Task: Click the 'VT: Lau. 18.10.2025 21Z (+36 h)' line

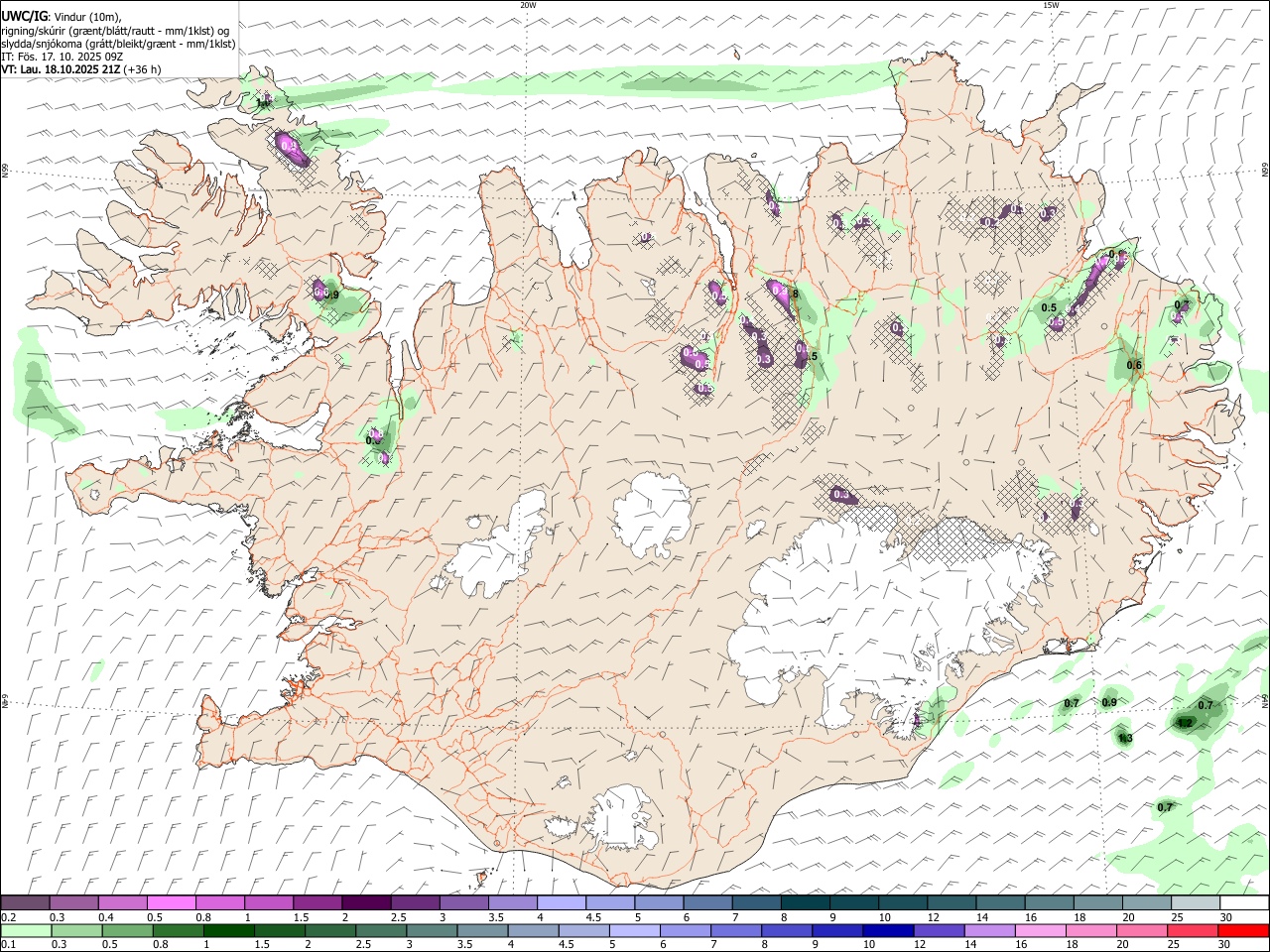Action: coord(81,69)
